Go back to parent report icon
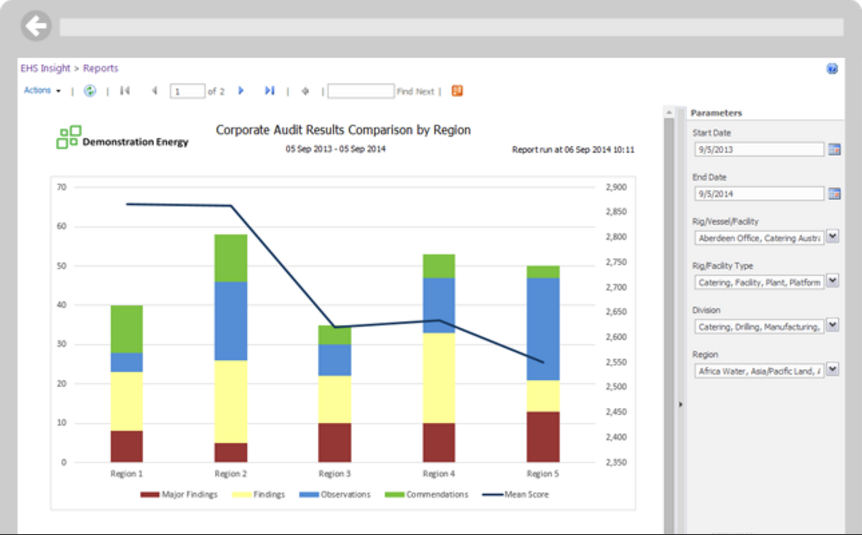This screenshot has height=535, width=862. (x=305, y=91)
